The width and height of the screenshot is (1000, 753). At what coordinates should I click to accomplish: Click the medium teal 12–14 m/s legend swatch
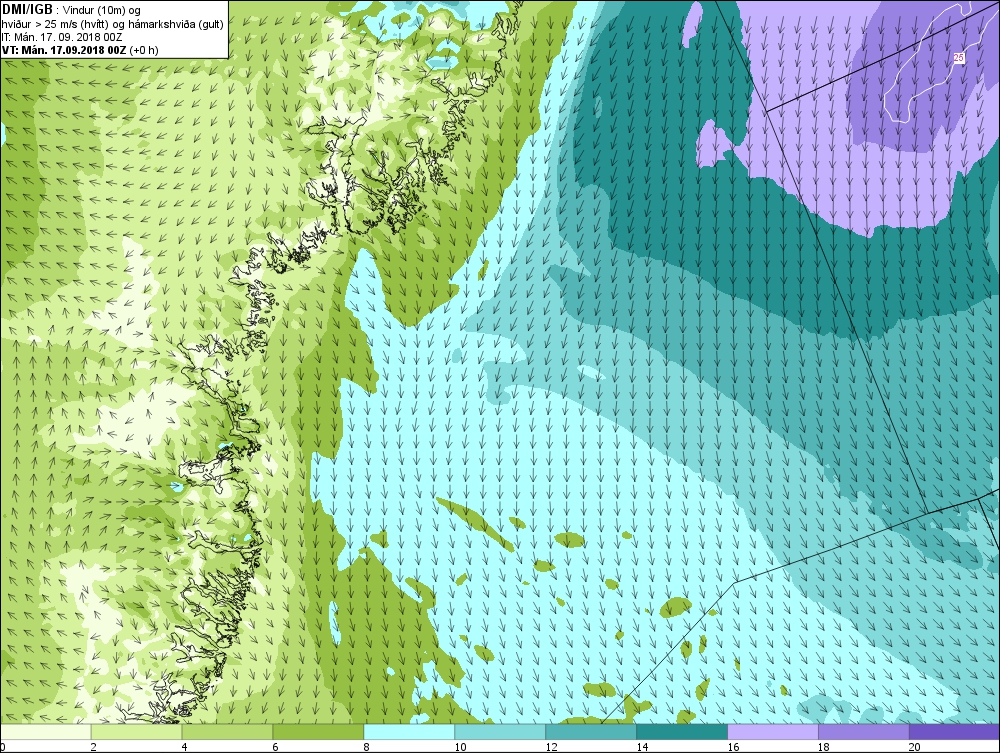pyautogui.click(x=591, y=731)
